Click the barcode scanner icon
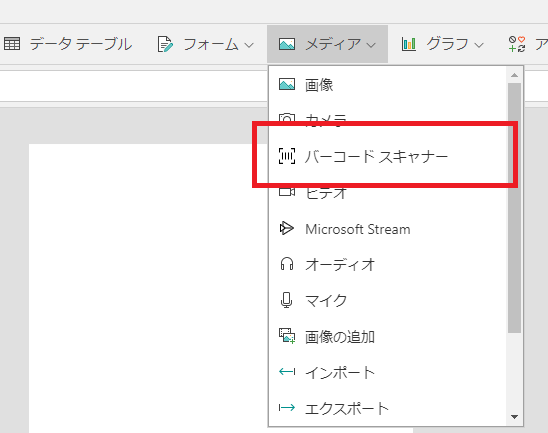 287,156
